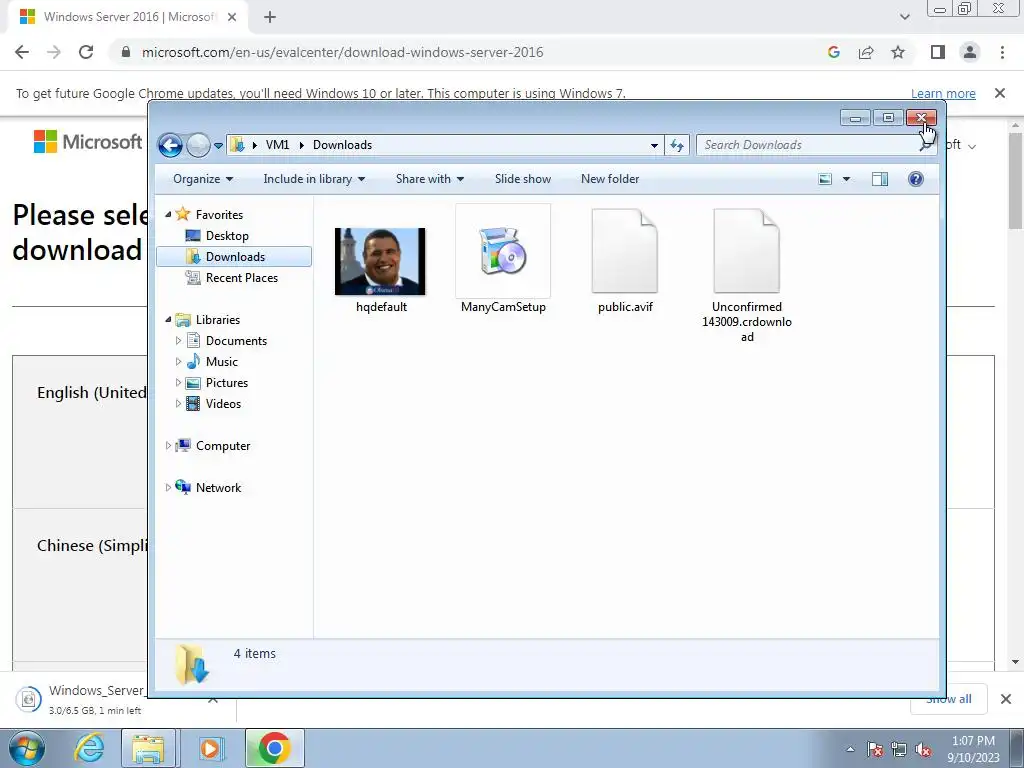
Task: Show hidden system tray icons
Action: tap(850, 749)
